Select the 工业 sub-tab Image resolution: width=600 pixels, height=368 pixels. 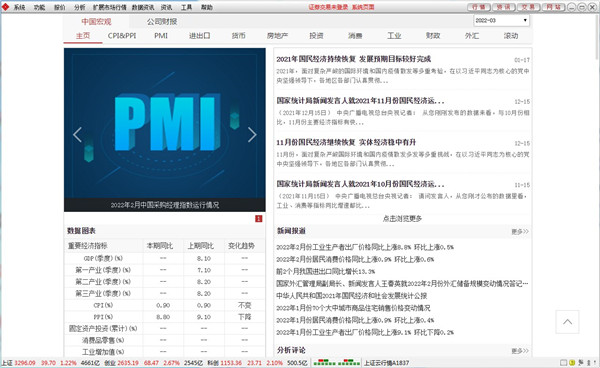pyautogui.click(x=394, y=36)
